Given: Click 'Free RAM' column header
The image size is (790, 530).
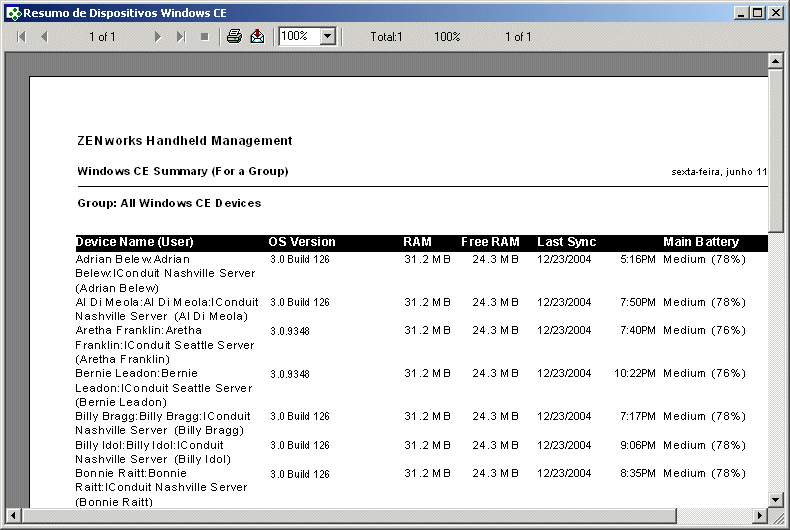Looking at the screenshot, I should (x=490, y=242).
